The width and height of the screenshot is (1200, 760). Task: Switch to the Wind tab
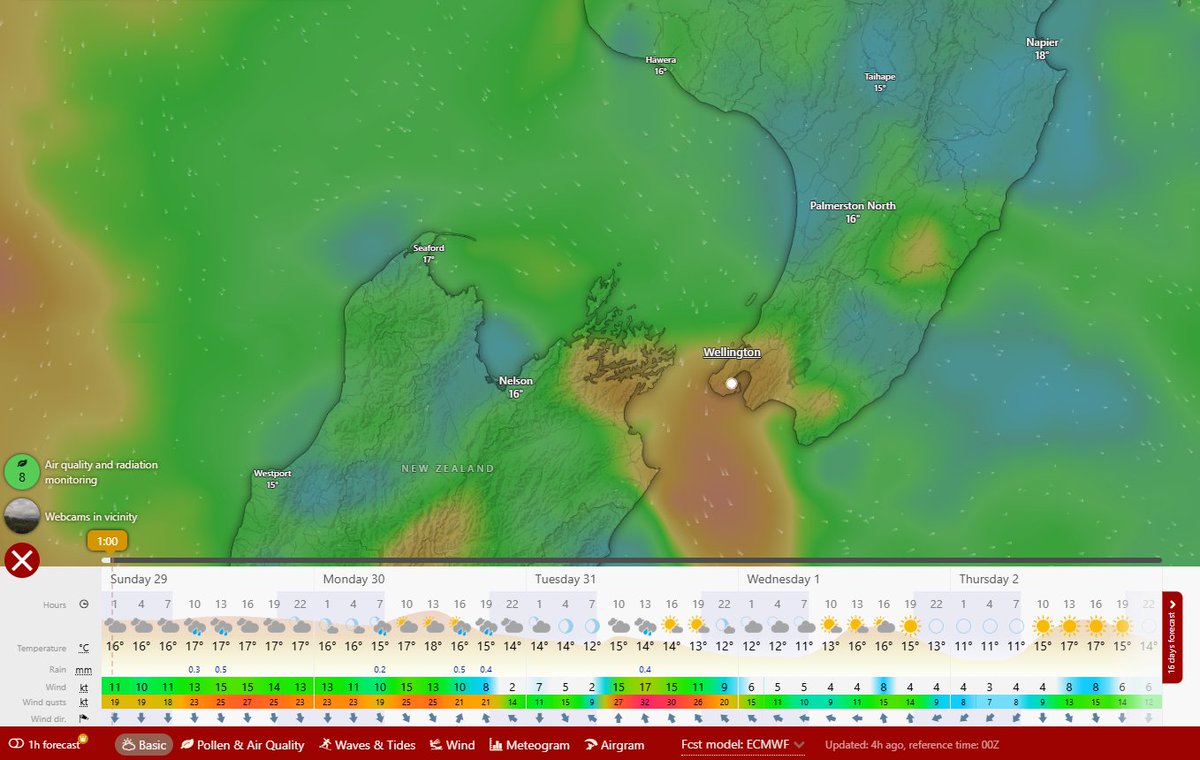point(452,745)
